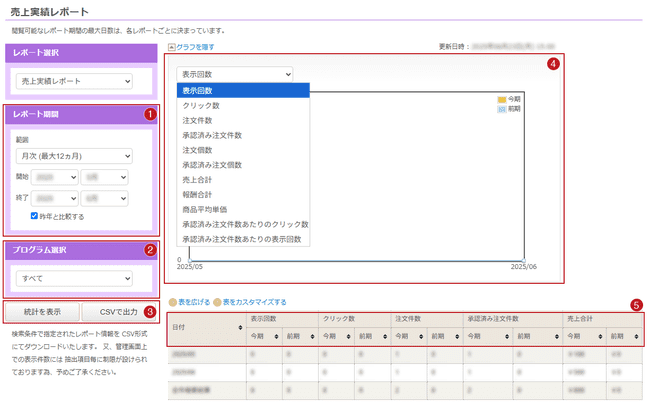Open the 月次 (最大12ヵ月) range dropdown
Viewport: 650px width, 407px height.
click(74, 156)
